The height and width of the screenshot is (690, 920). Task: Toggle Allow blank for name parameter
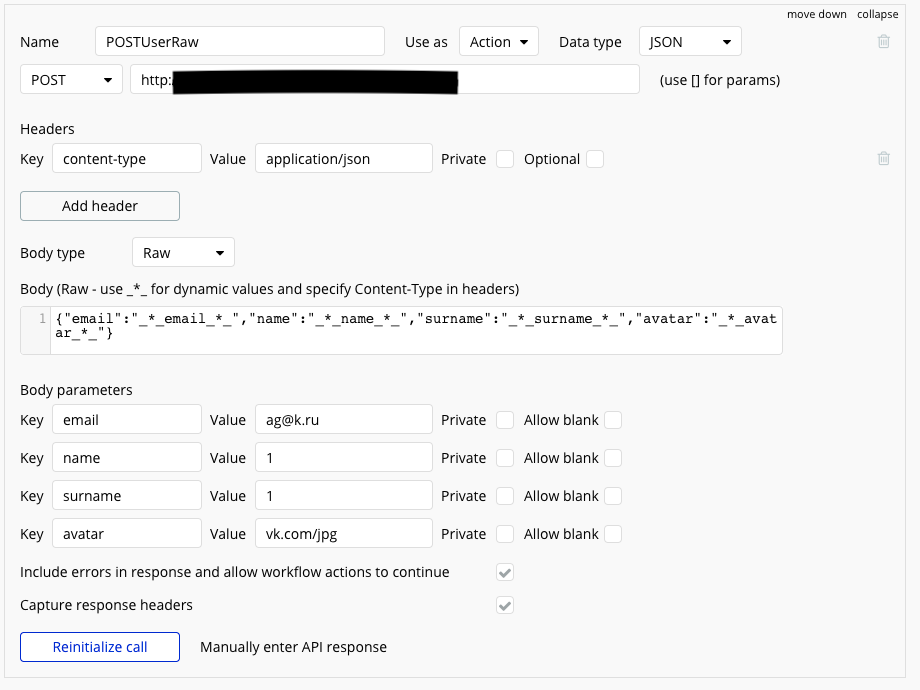pos(613,458)
